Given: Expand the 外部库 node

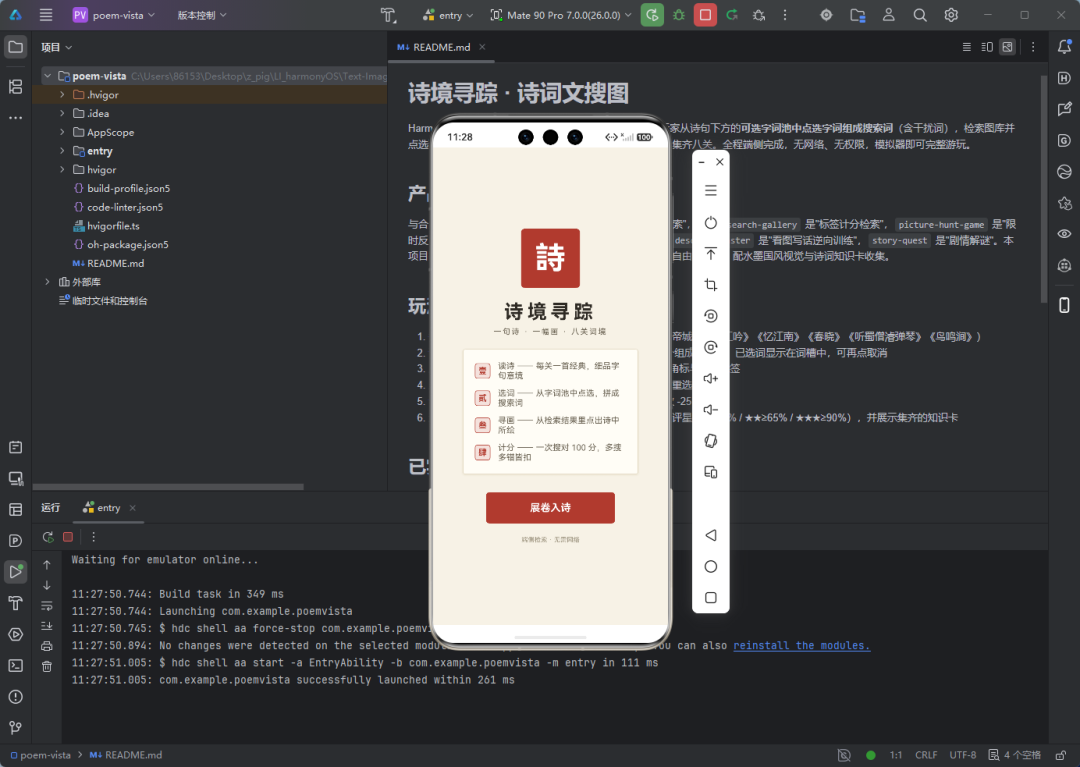Looking at the screenshot, I should click(48, 282).
